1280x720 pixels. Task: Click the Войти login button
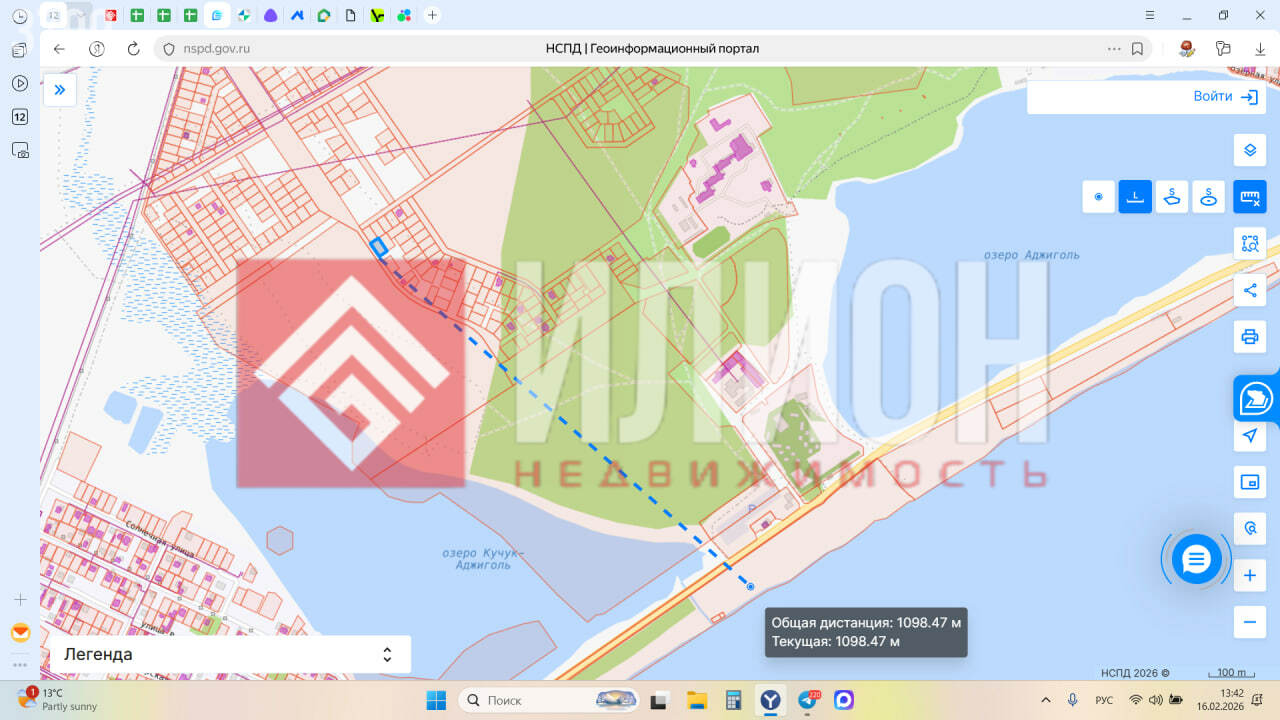[x=1224, y=97]
